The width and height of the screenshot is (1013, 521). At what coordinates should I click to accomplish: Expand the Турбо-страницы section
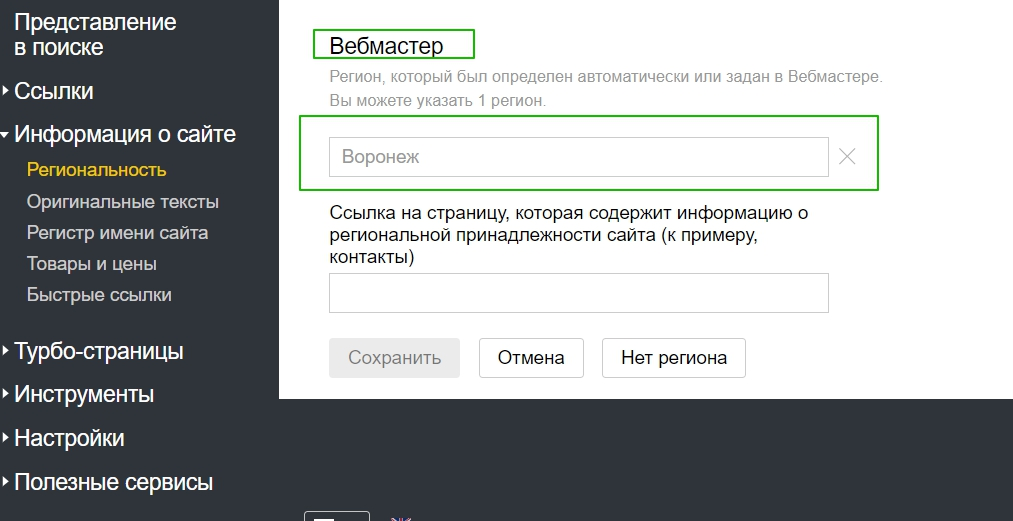point(99,351)
